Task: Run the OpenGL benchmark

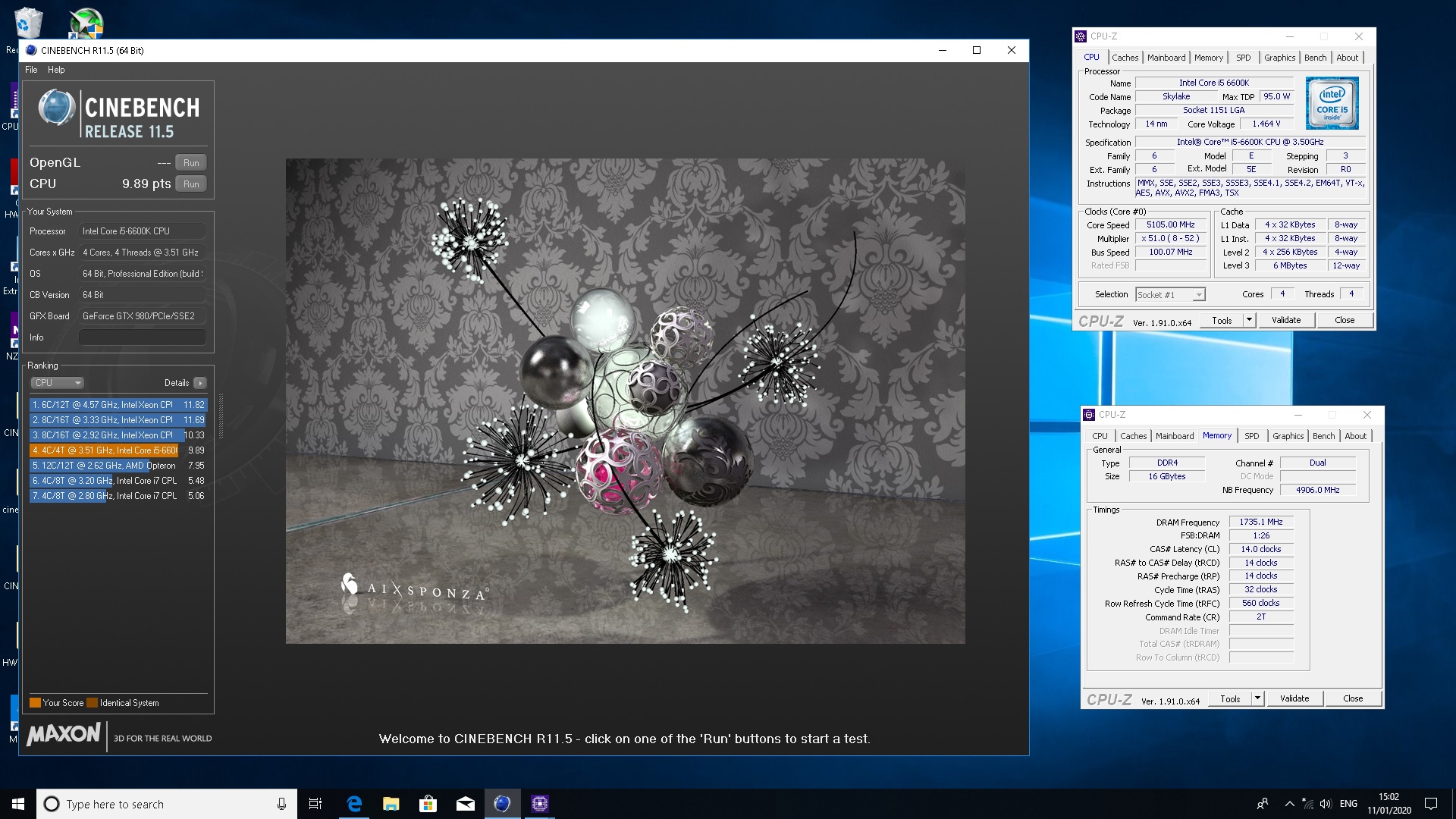Action: pos(191,163)
